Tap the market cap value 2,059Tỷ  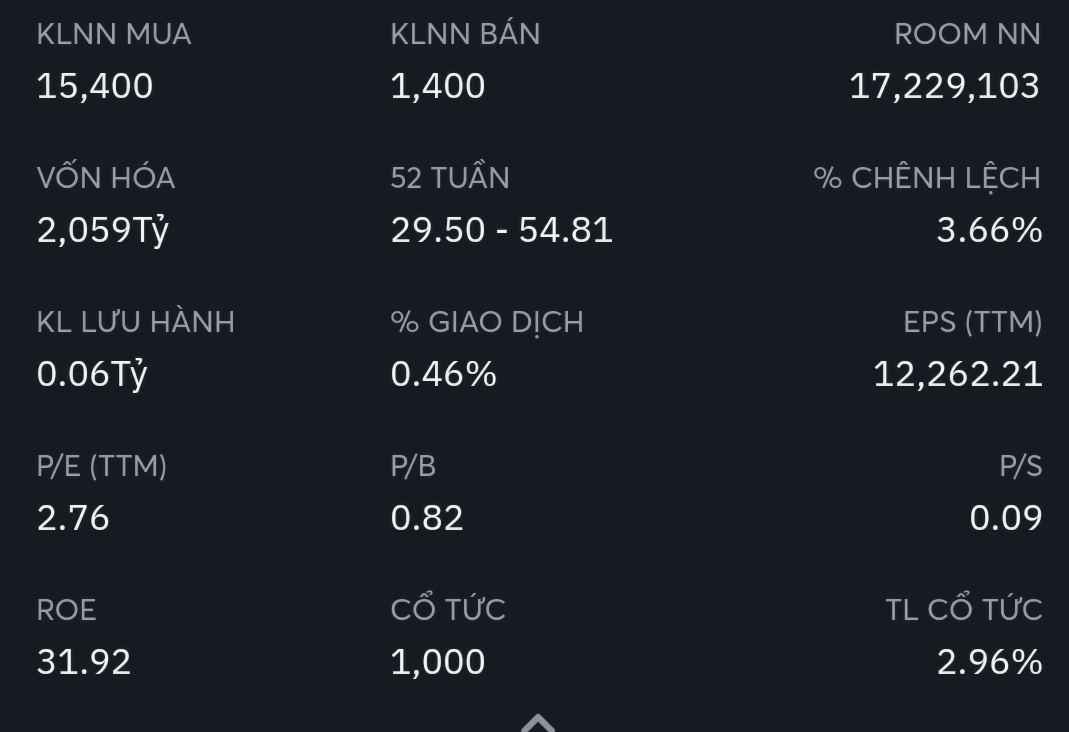pyautogui.click(x=103, y=230)
